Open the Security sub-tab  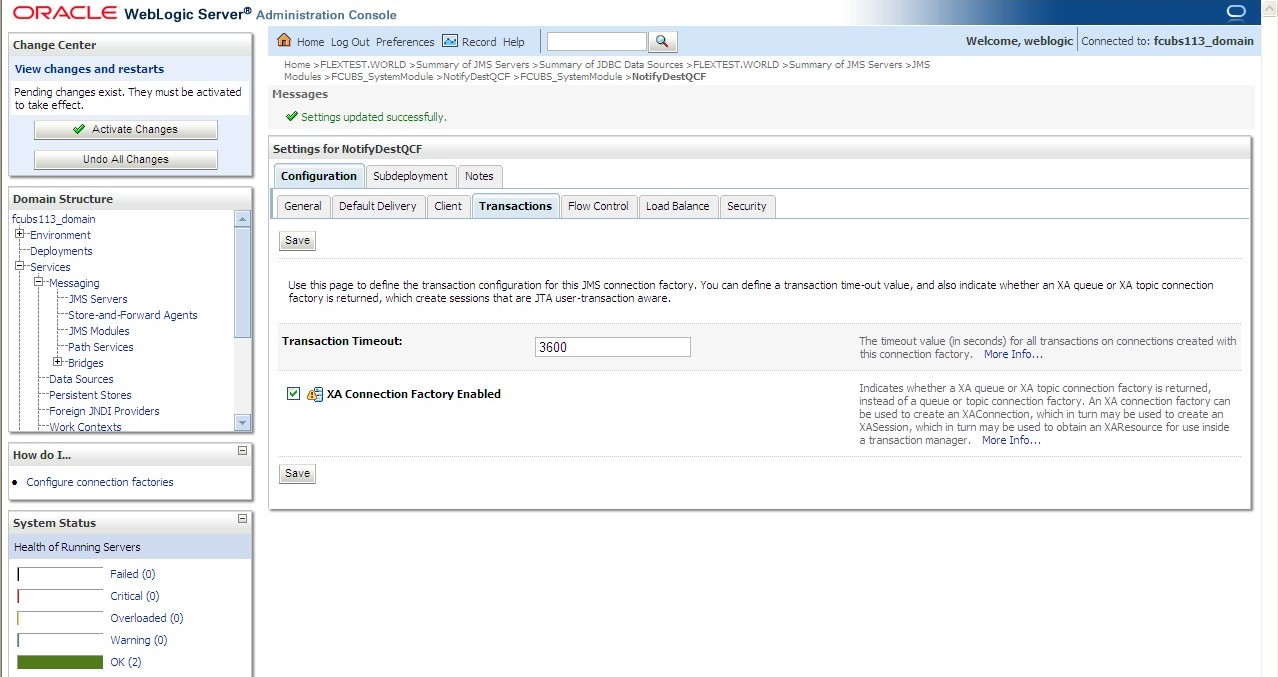click(x=747, y=206)
